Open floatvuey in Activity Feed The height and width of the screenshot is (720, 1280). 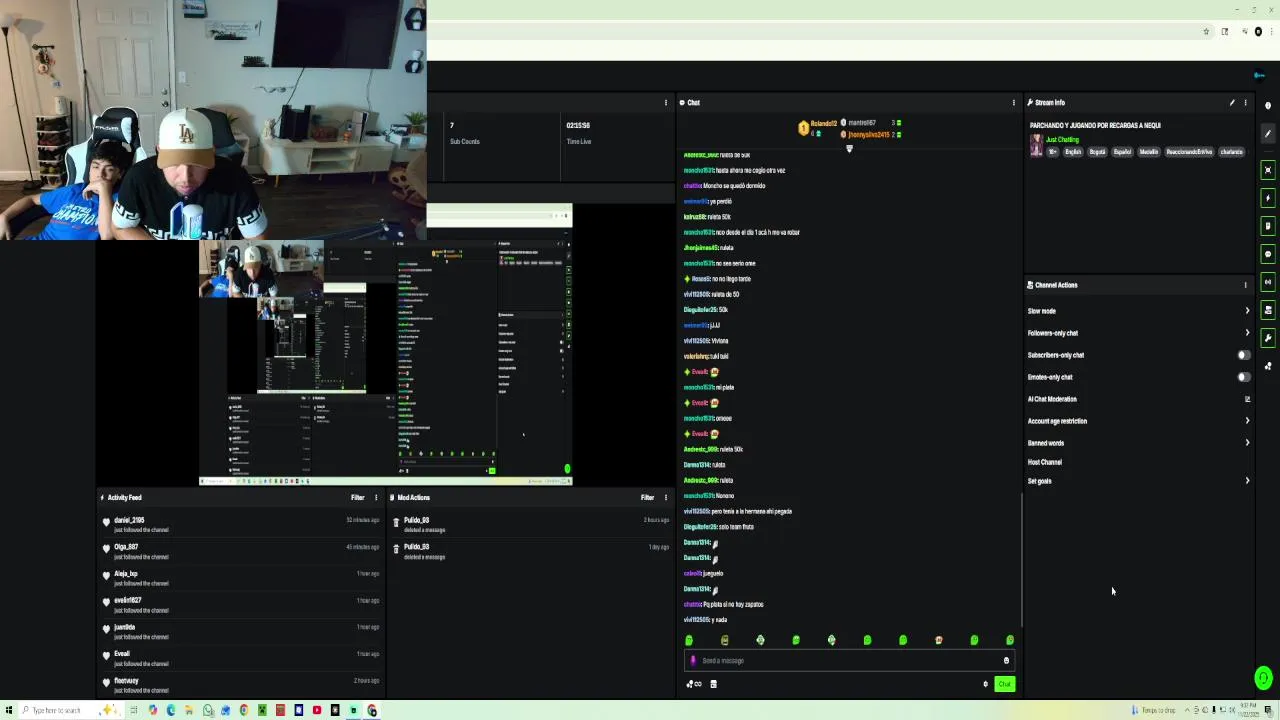coord(126,680)
